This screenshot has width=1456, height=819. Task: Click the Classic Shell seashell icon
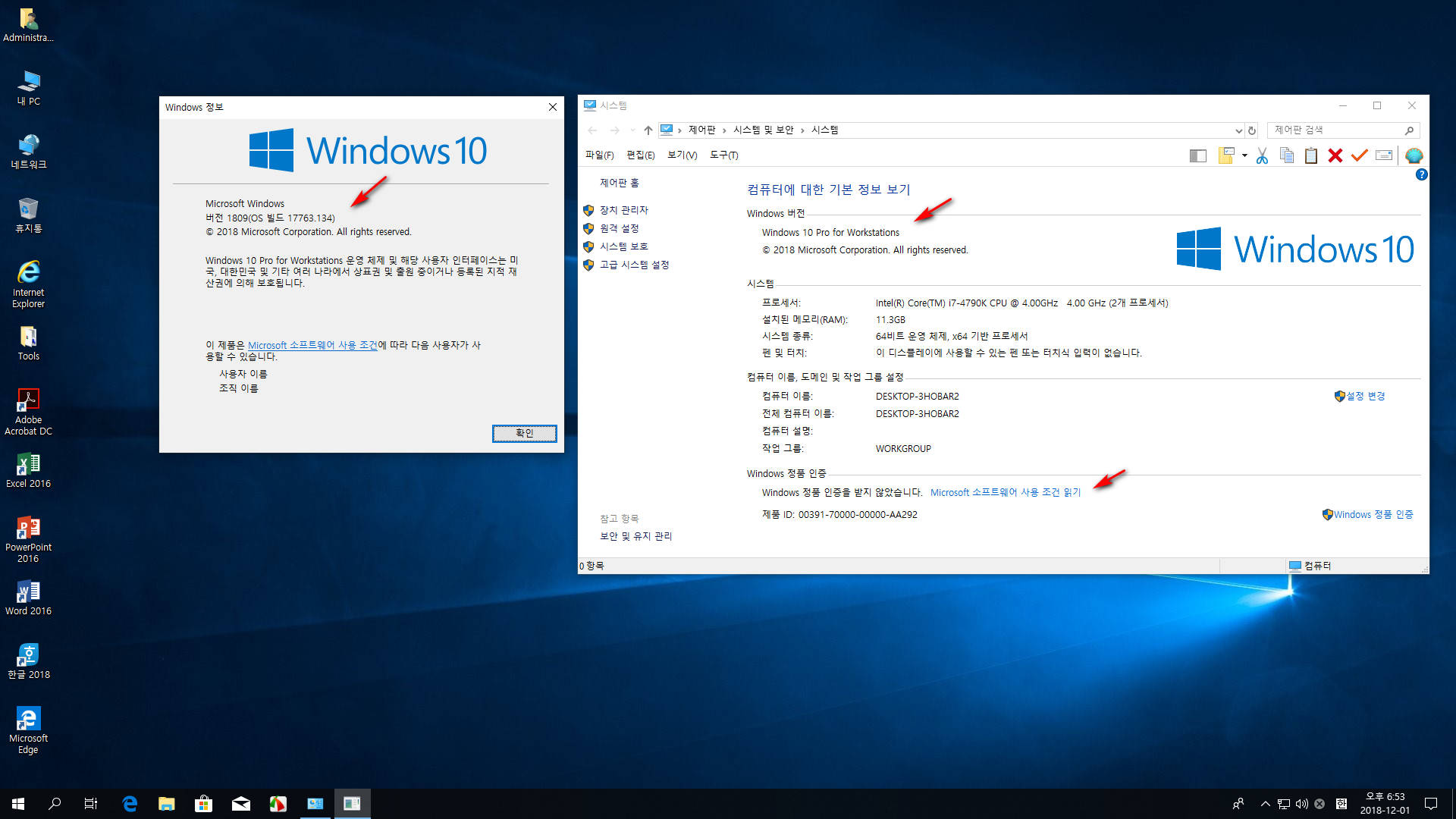(1414, 155)
